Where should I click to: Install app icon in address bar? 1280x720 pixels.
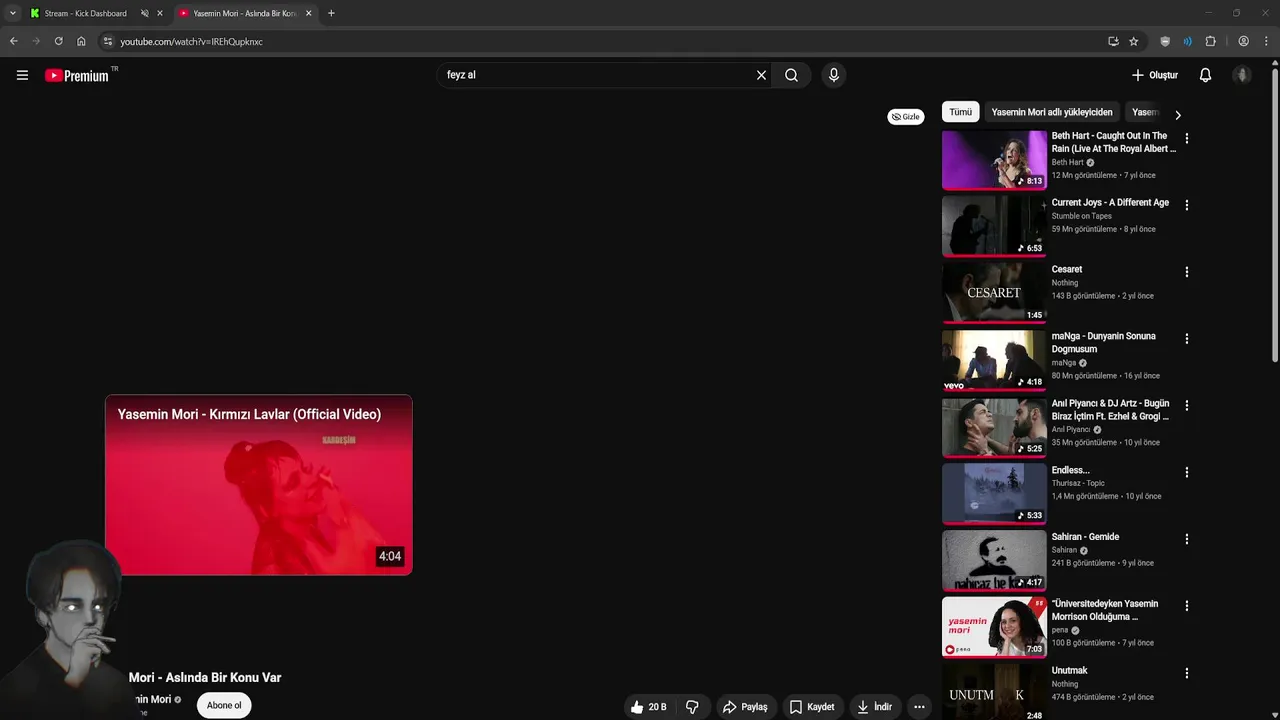click(1113, 41)
